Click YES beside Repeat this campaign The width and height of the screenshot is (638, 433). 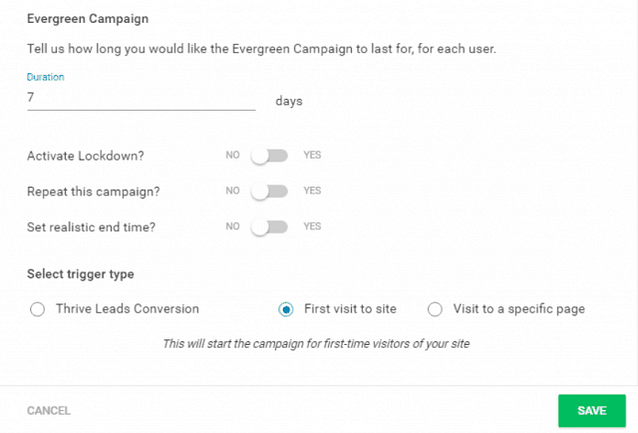[312, 191]
